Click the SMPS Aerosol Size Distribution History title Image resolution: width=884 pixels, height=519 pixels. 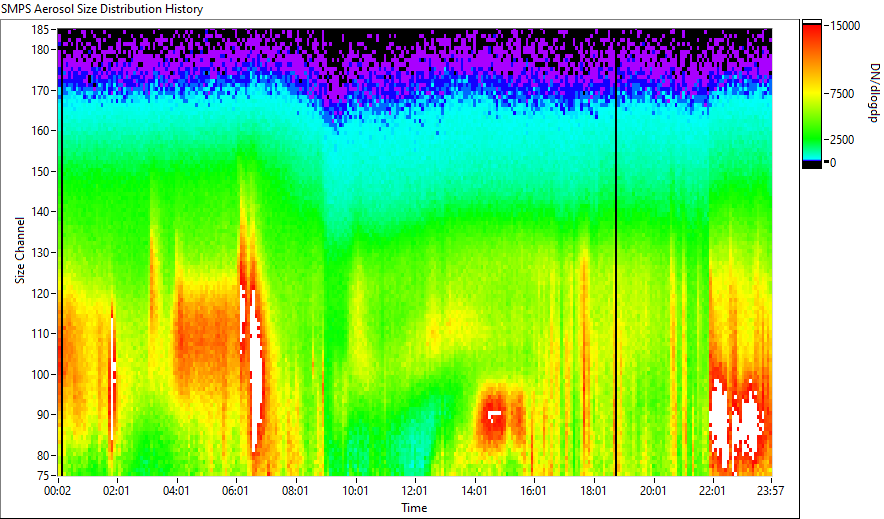click(102, 9)
